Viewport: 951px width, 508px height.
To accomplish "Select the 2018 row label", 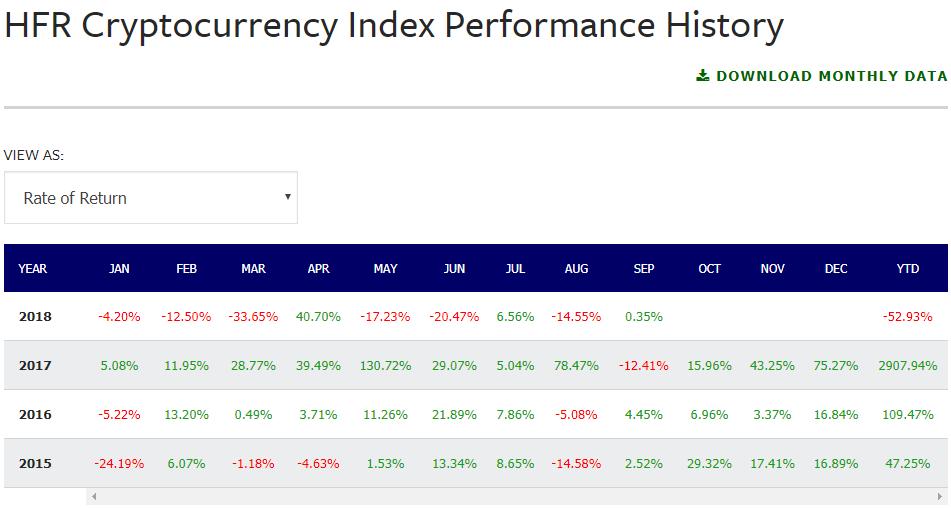I will tap(35, 317).
